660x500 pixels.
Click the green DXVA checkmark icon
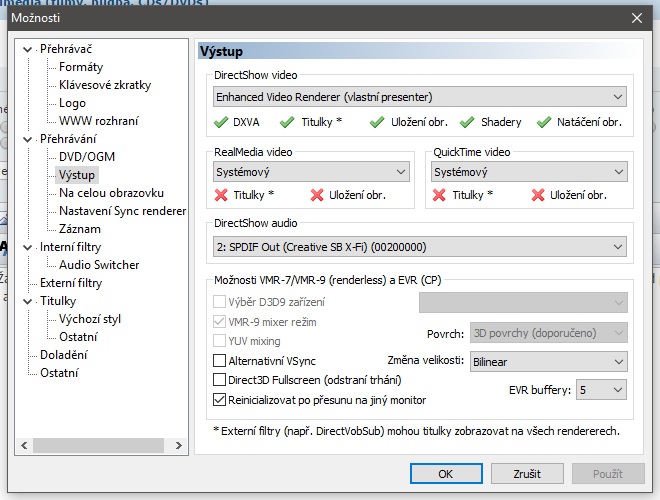coord(221,122)
